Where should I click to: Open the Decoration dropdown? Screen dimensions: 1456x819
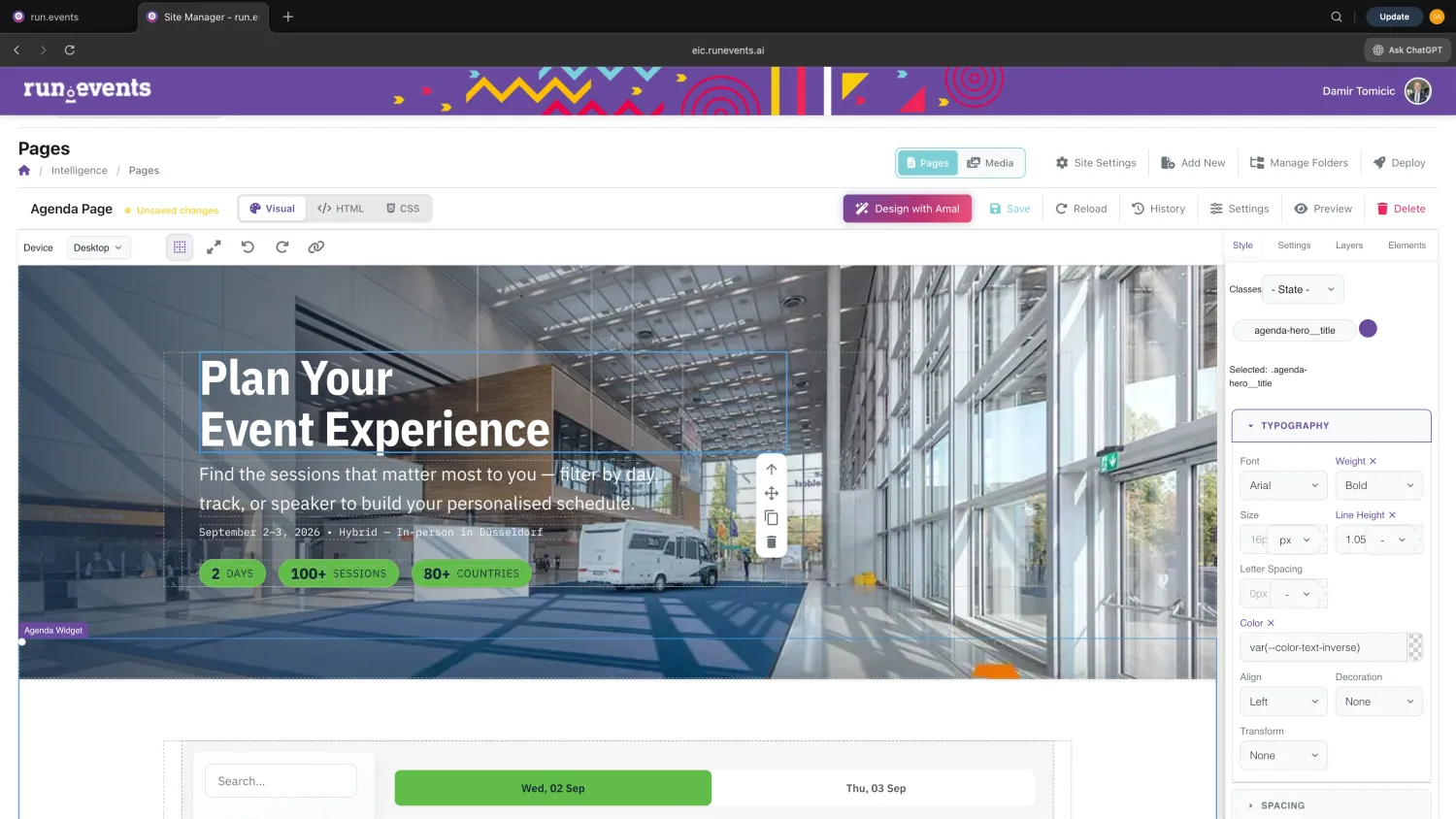[1378, 702]
